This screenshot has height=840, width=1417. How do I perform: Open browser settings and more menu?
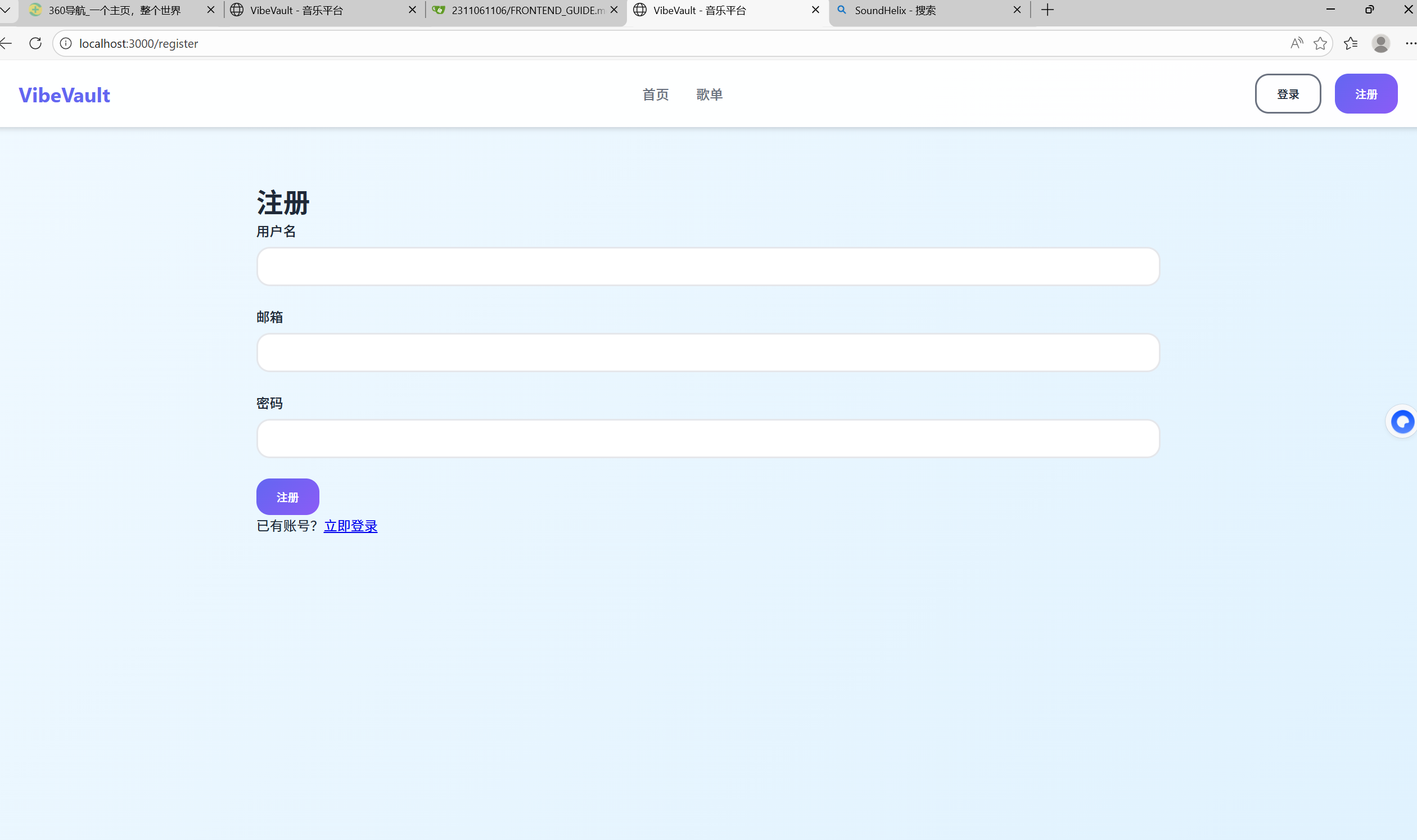click(x=1410, y=44)
